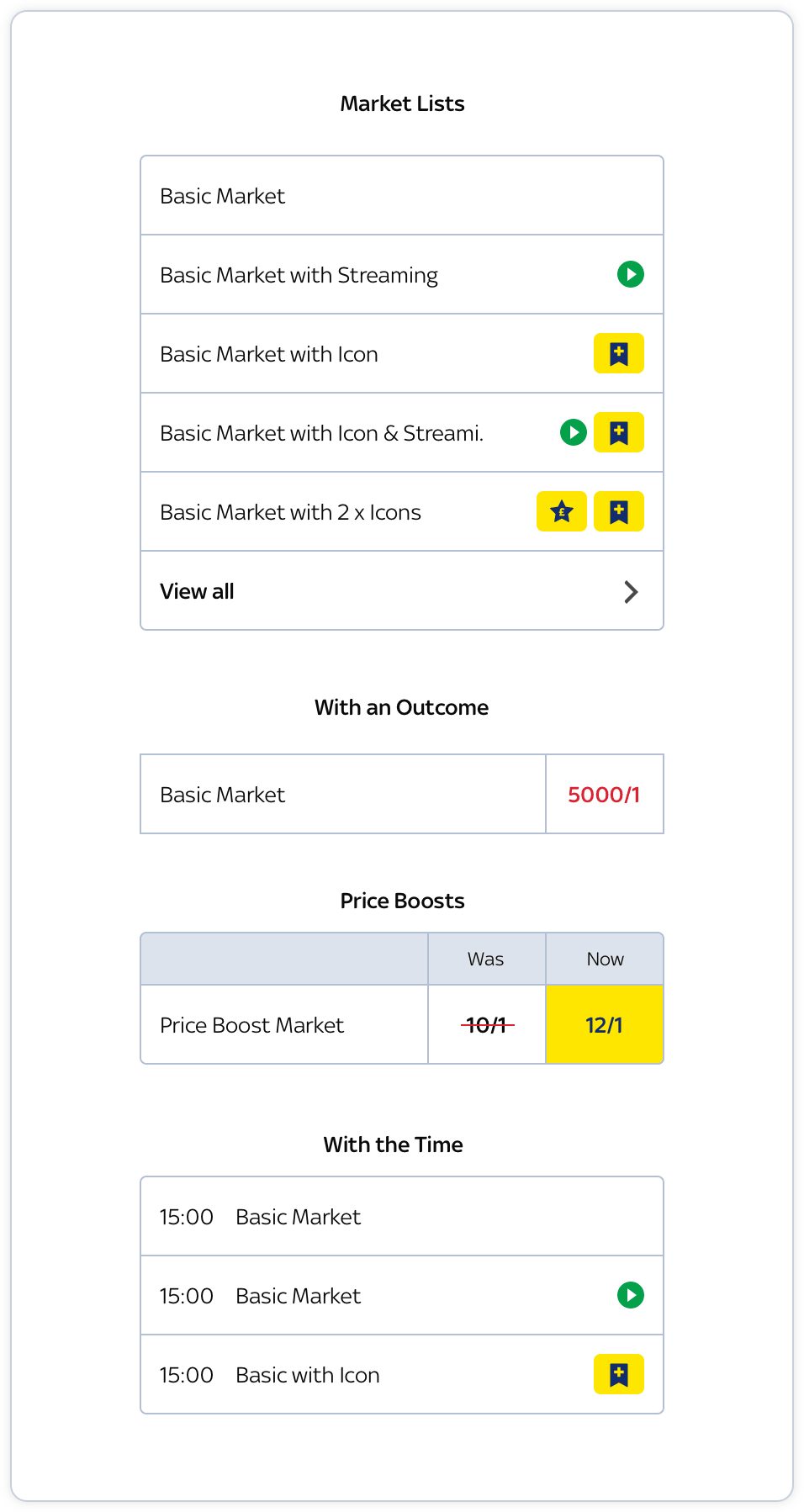The width and height of the screenshot is (804, 1512).
Task: Click the bookmark icon on Basic Market with Icon & Streami.
Action: 619,431
